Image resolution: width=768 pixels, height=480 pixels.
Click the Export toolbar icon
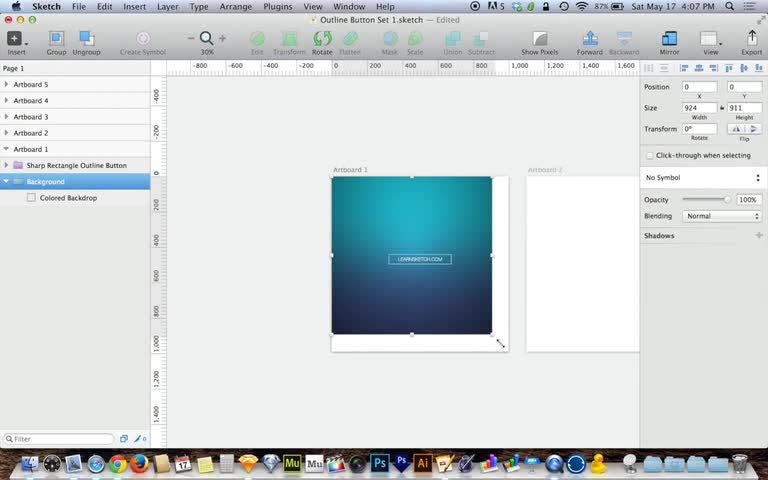click(752, 38)
